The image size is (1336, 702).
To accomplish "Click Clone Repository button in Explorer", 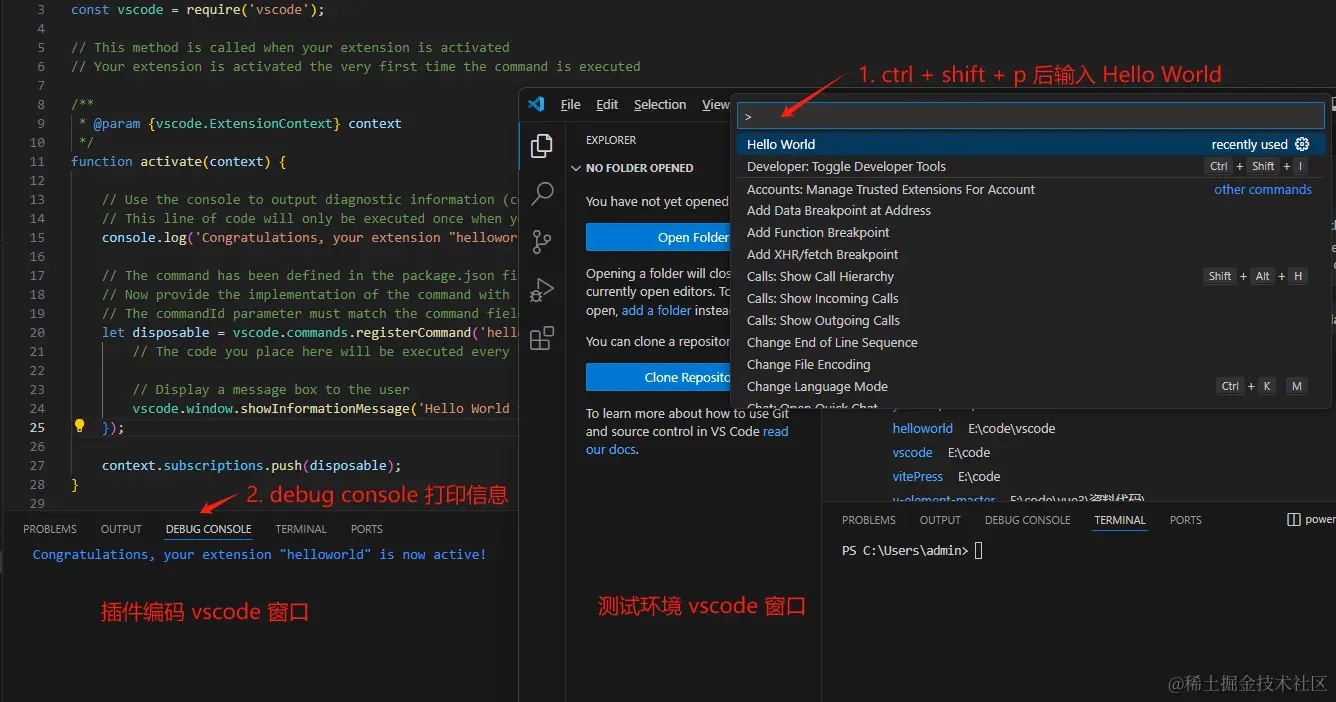I will [658, 377].
